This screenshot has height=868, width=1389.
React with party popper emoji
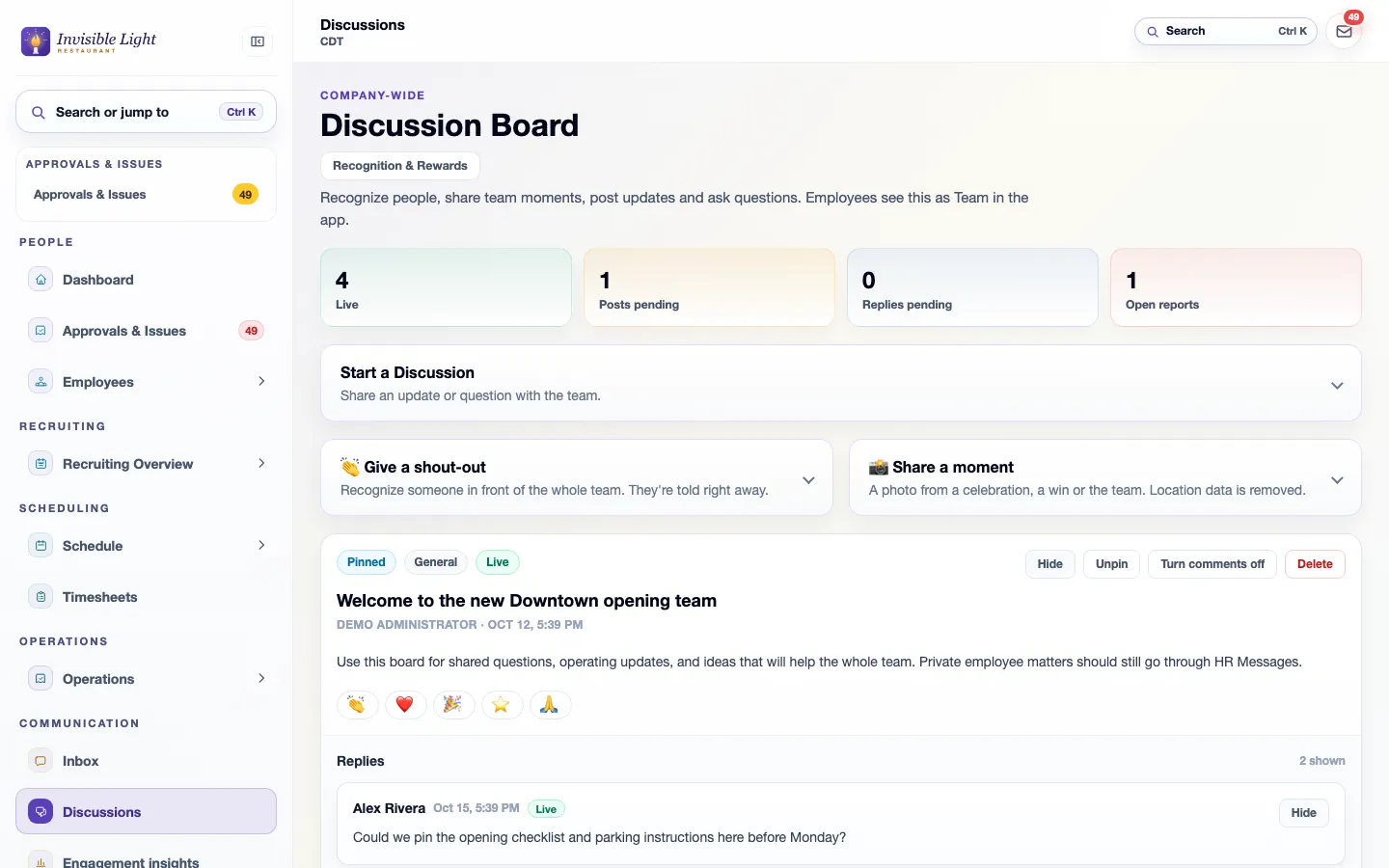coord(453,705)
